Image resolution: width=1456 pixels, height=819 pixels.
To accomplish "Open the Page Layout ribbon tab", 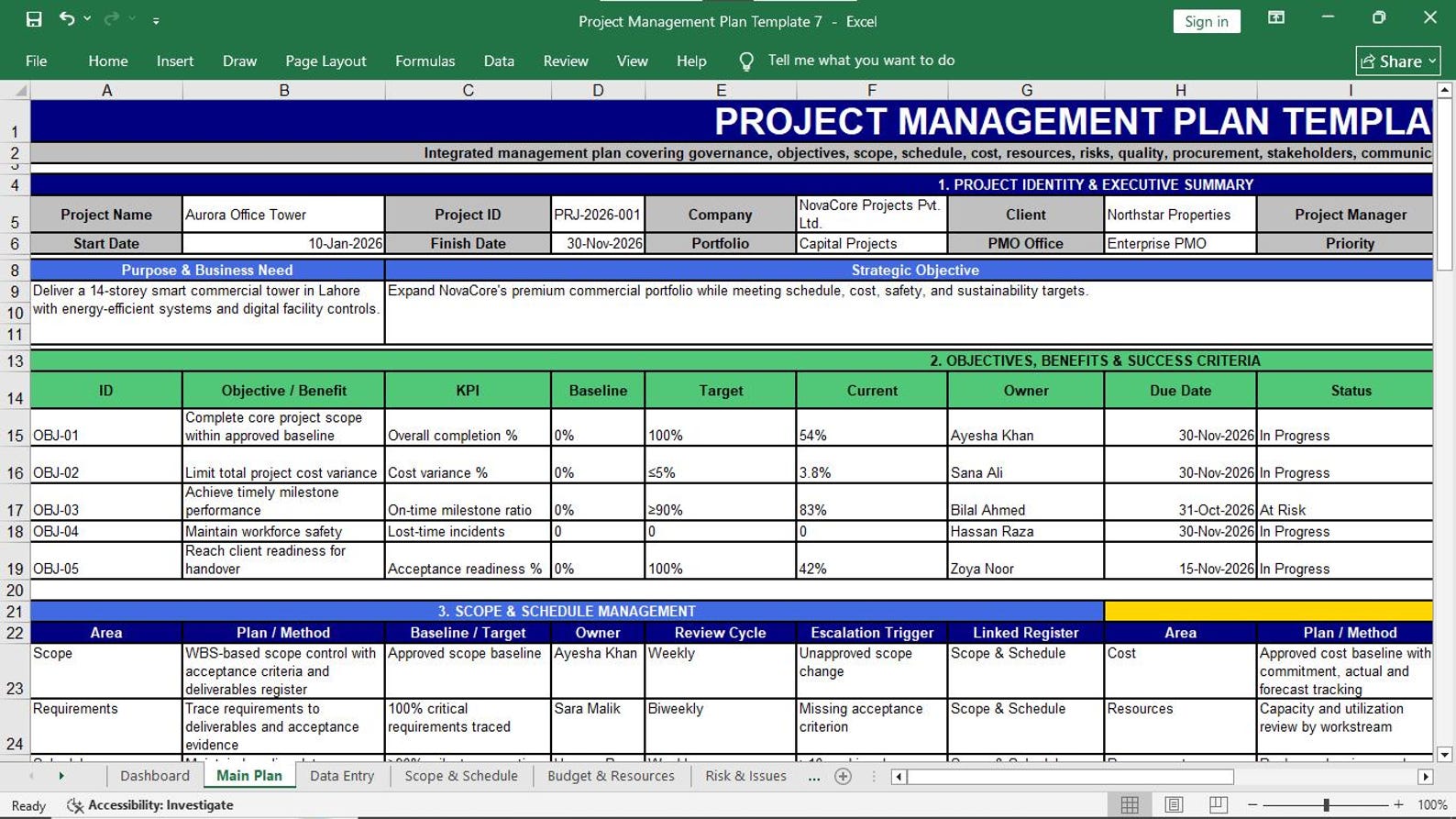I will tap(325, 61).
